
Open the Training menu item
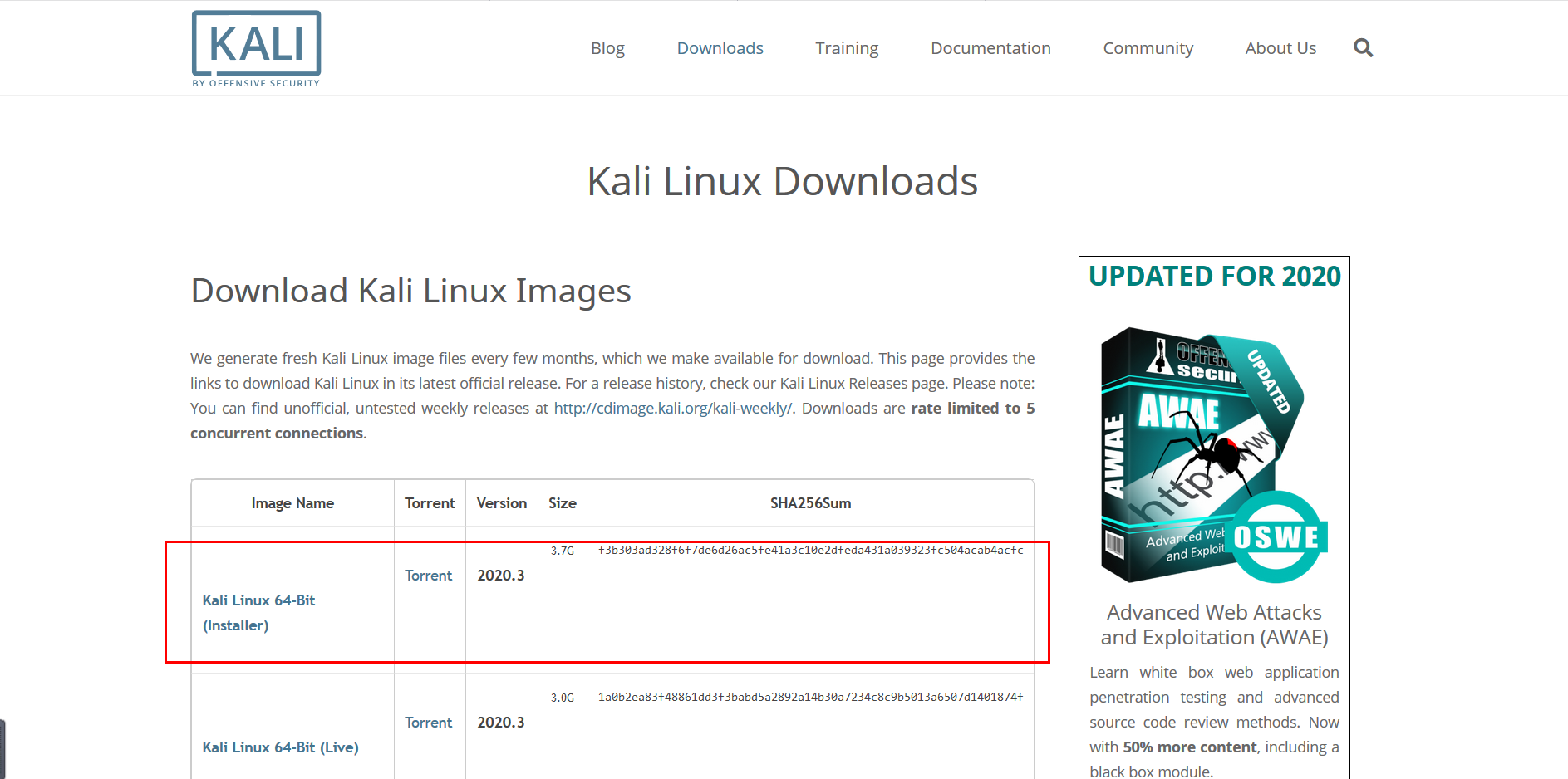tap(847, 48)
